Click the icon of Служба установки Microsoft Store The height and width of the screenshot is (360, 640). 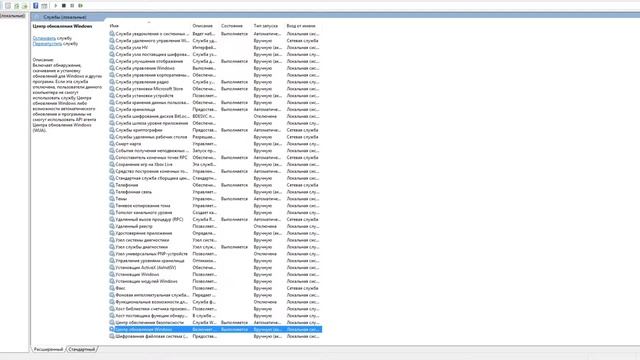(x=112, y=89)
